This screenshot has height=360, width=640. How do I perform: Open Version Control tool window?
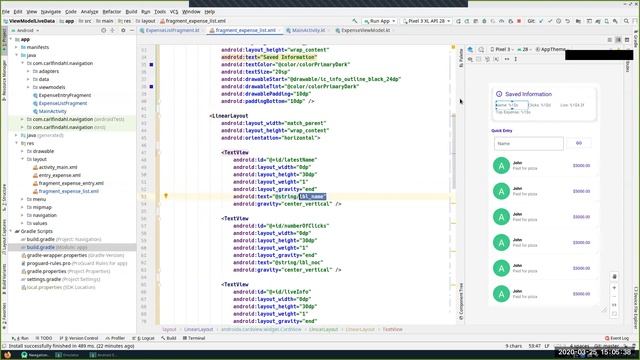[79, 338]
